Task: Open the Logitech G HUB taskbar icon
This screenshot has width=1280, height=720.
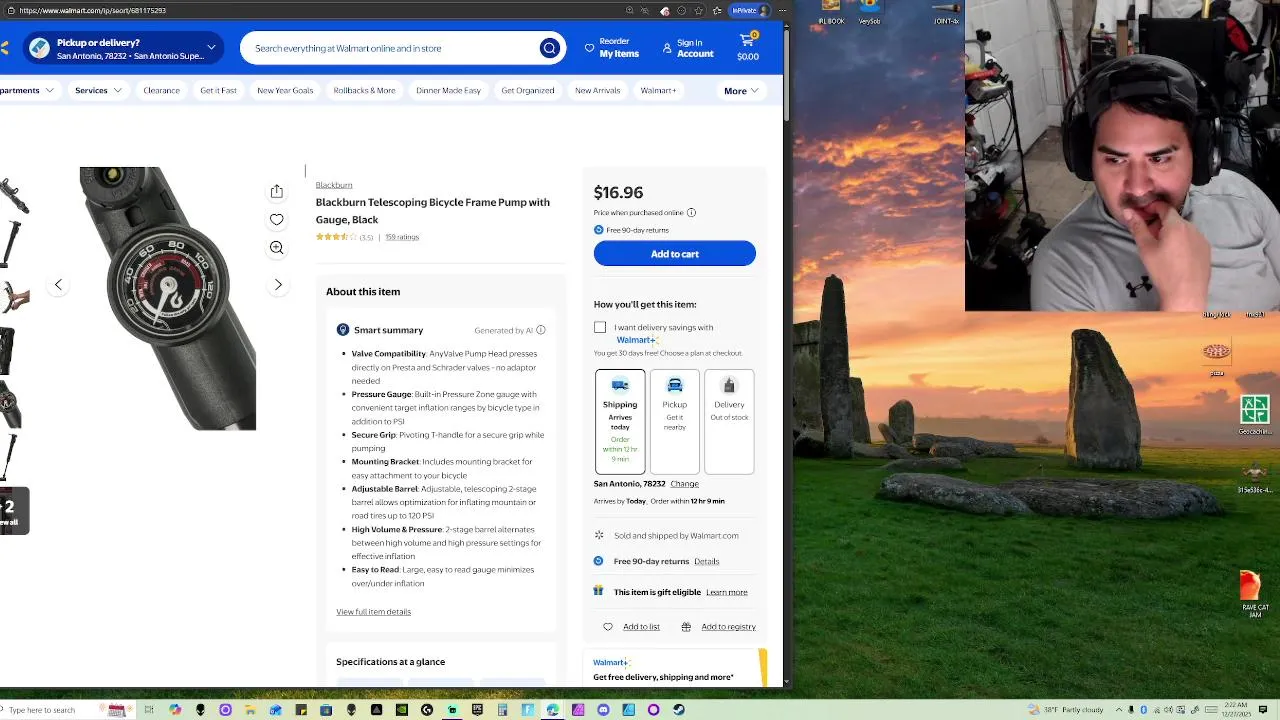Action: coord(427,710)
